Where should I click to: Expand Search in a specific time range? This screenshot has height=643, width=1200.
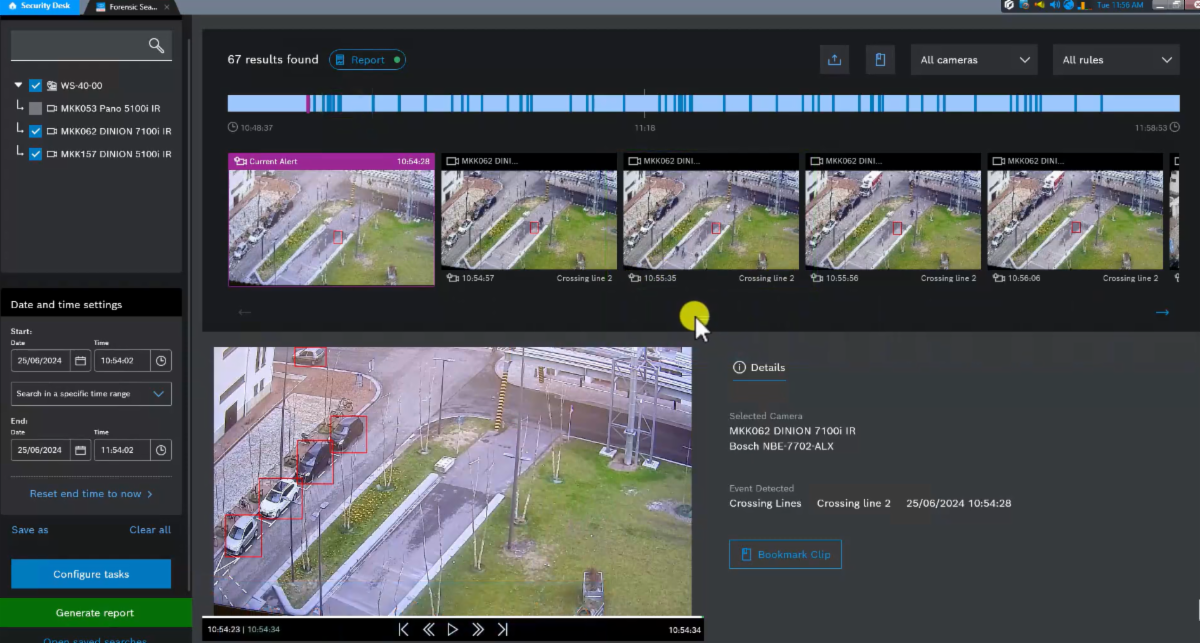pos(91,394)
